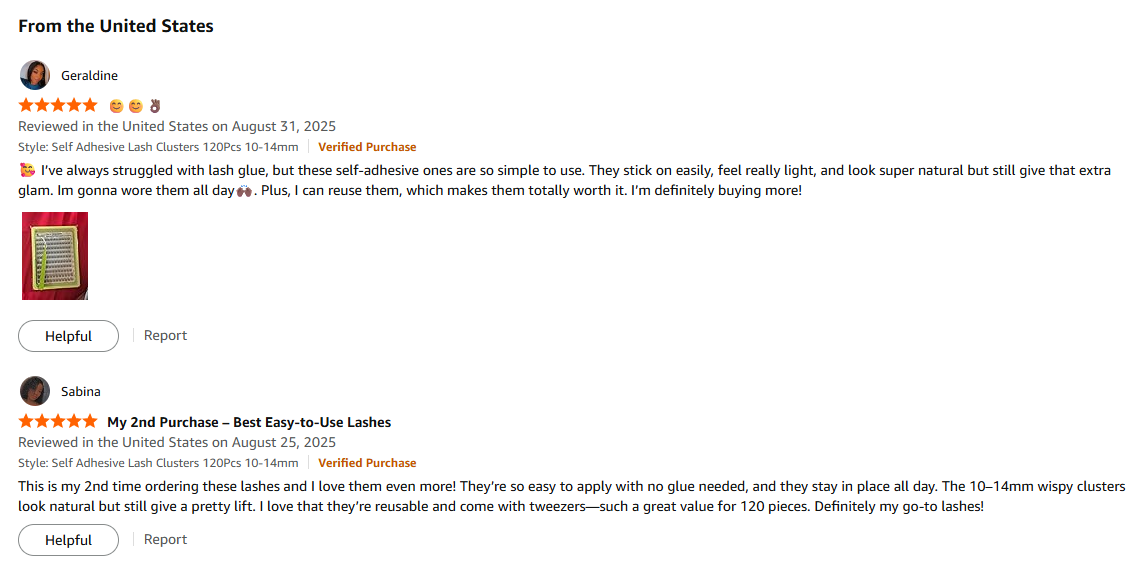Click Geraldine's profile avatar
The width and height of the screenshot is (1136, 577).
tap(34, 75)
